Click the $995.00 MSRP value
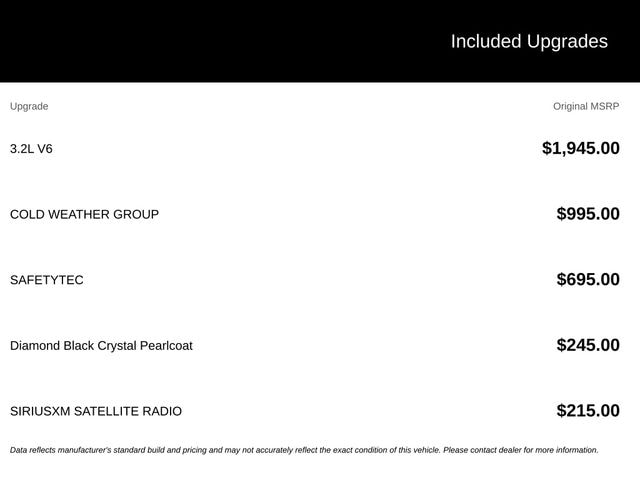640x480 pixels. point(588,214)
